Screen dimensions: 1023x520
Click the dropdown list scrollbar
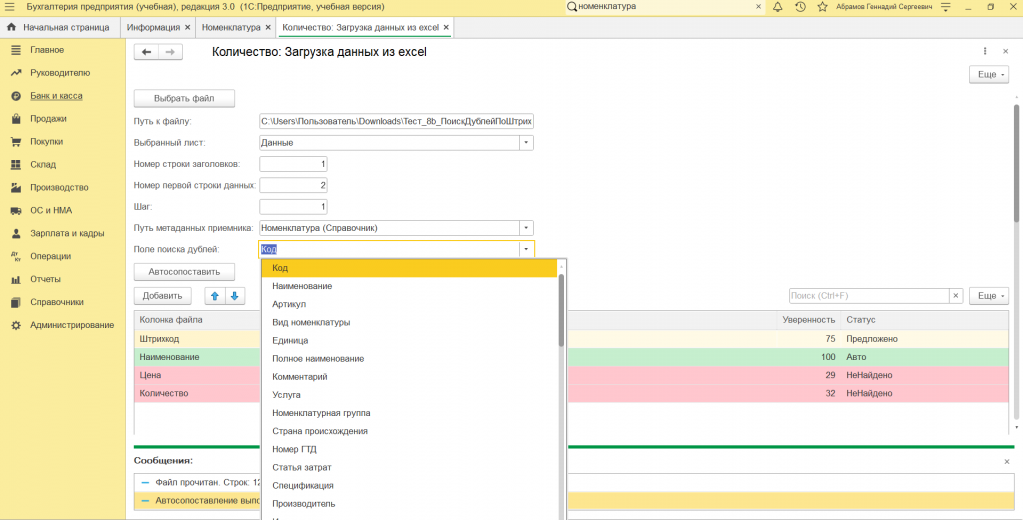click(561, 310)
